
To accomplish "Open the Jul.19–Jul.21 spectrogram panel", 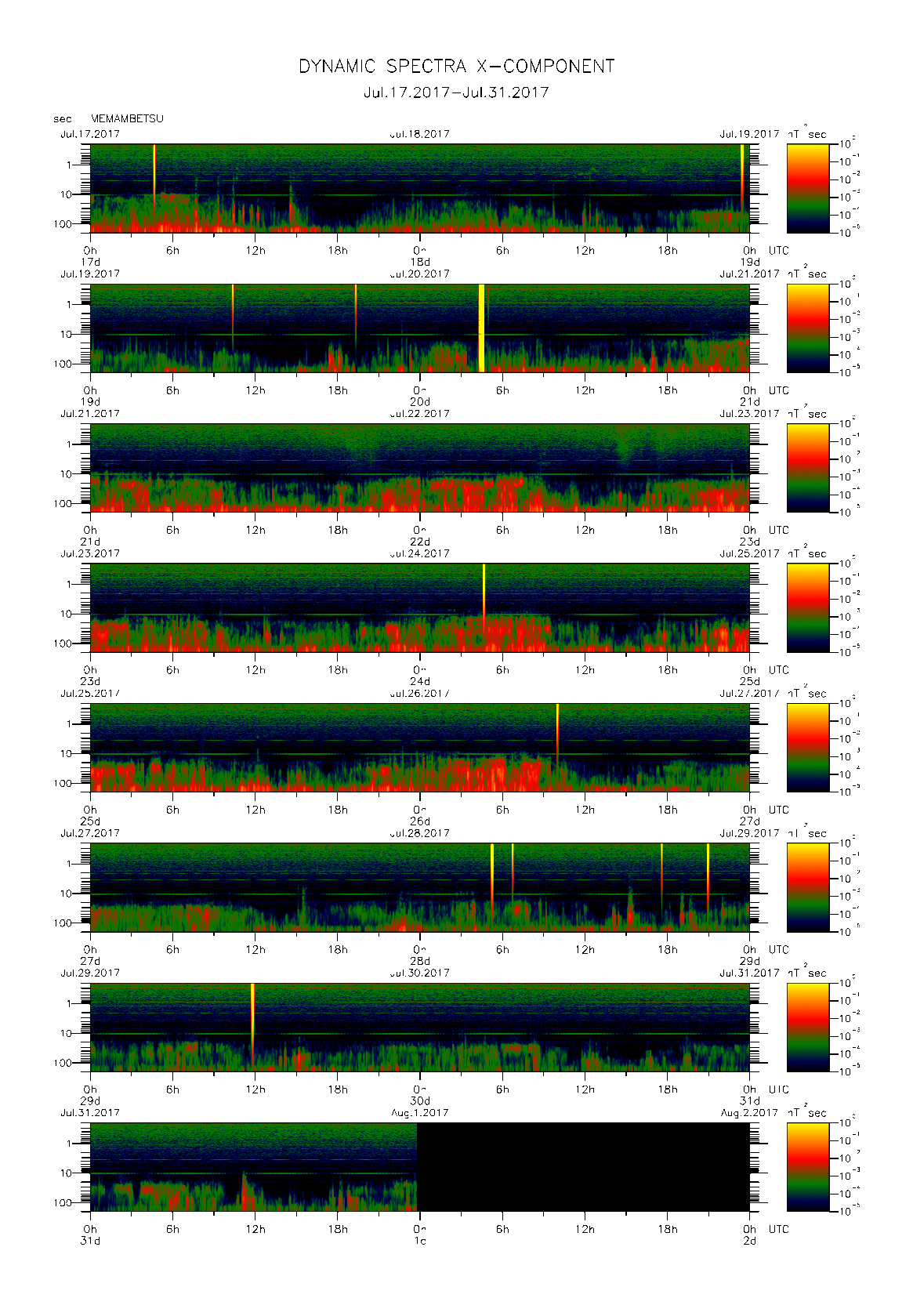I will point(420,328).
